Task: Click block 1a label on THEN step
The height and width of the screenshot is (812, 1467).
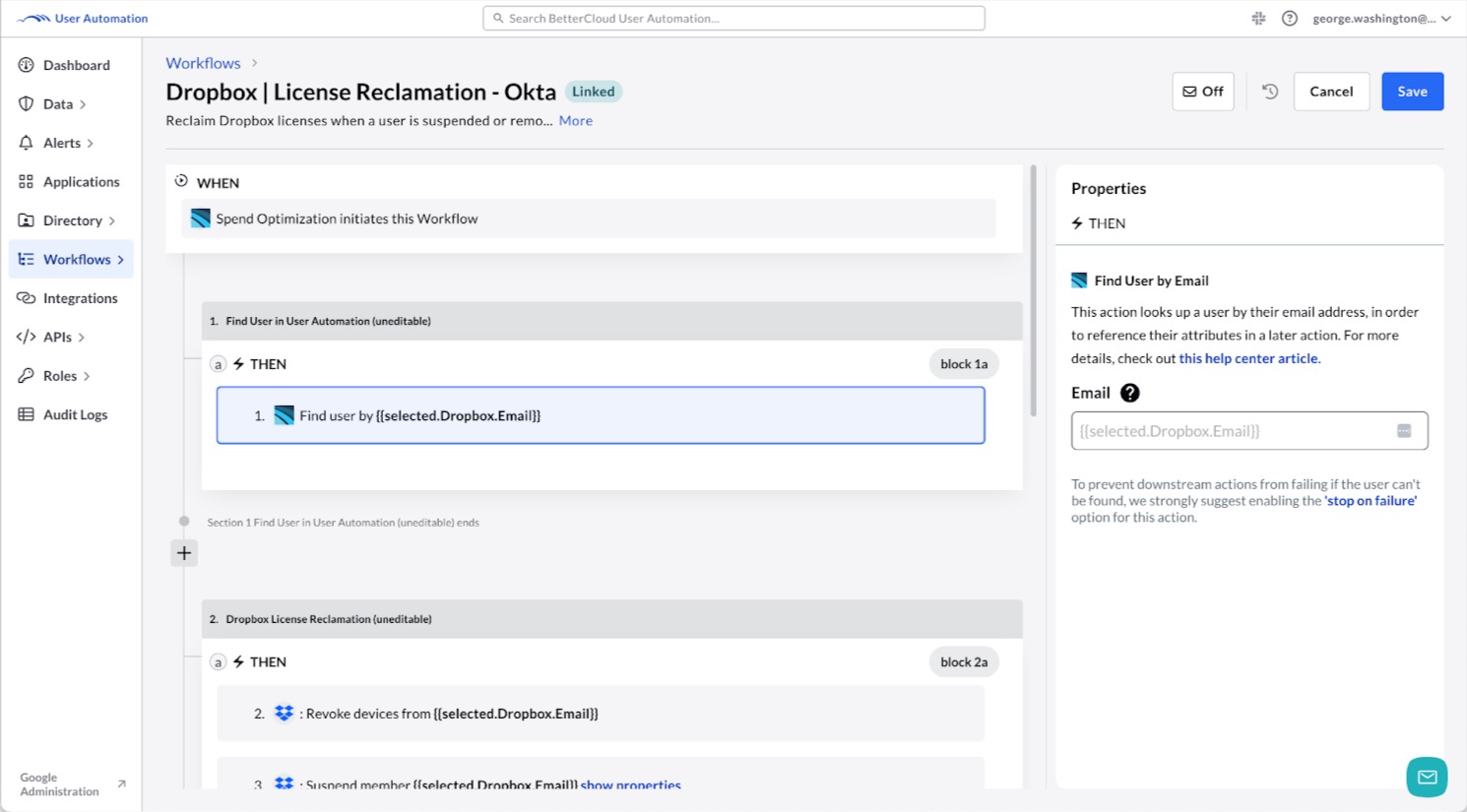Action: click(x=964, y=363)
